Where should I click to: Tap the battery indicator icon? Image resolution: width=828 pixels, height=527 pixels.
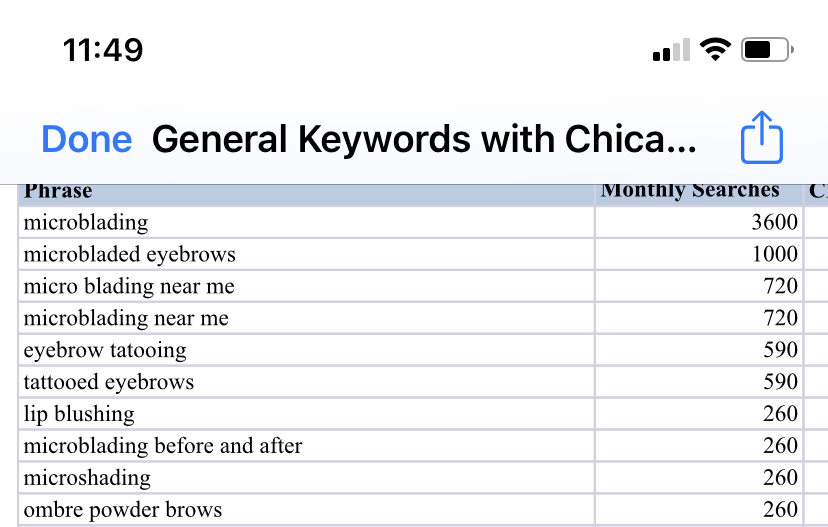(x=767, y=50)
